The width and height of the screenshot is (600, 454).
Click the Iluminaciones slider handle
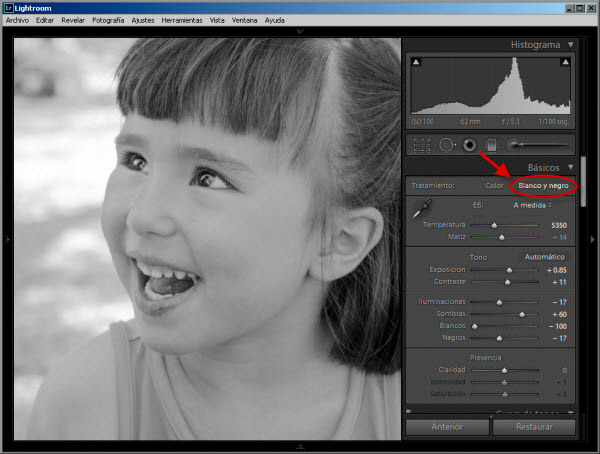[499, 302]
